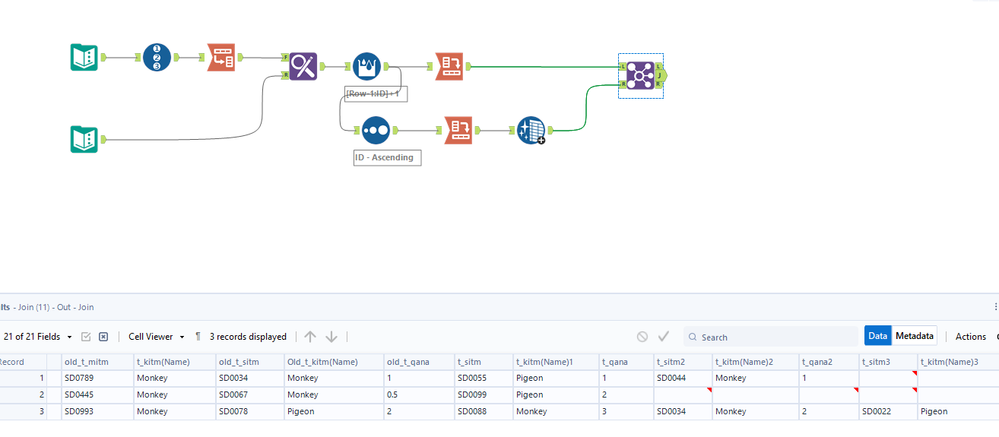Screen dimensions: 999x437
Task: Select the Find Replace tool
Action: 303,66
